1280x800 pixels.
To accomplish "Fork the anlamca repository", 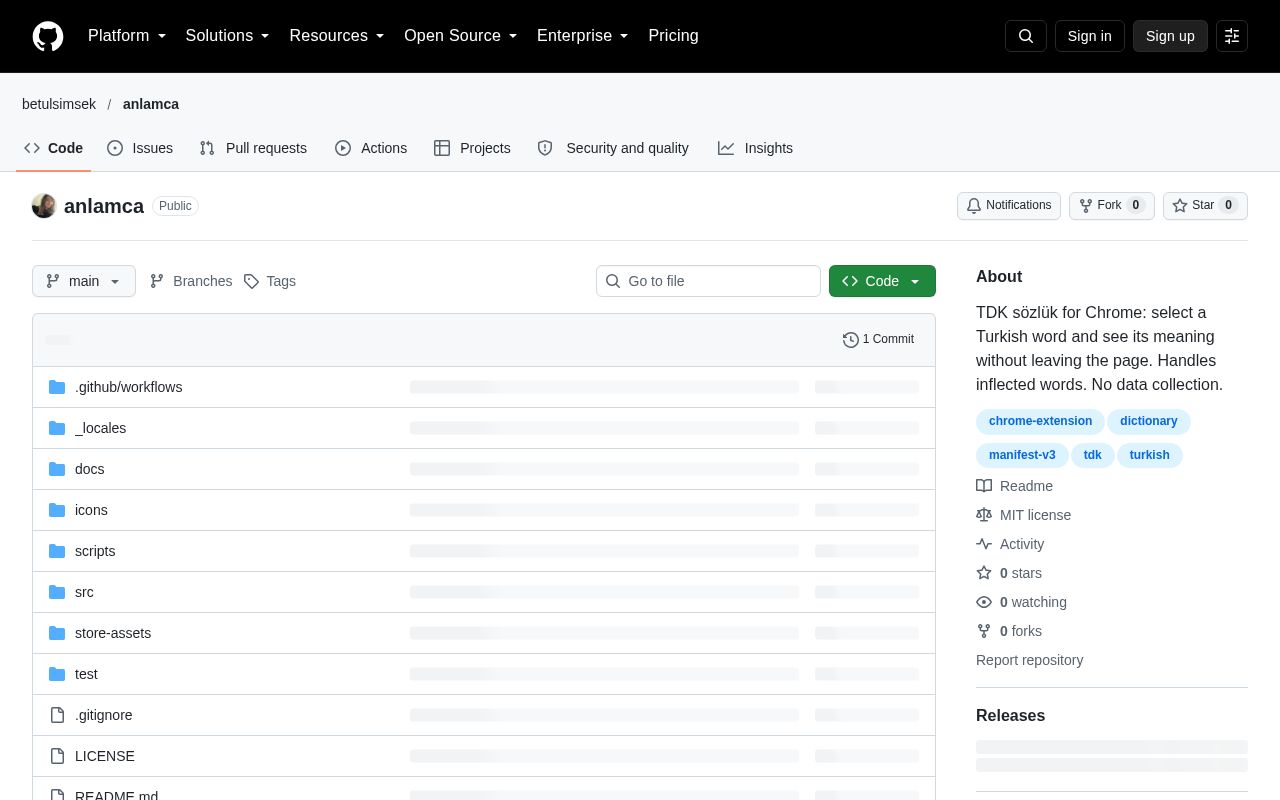I will [x=1111, y=206].
